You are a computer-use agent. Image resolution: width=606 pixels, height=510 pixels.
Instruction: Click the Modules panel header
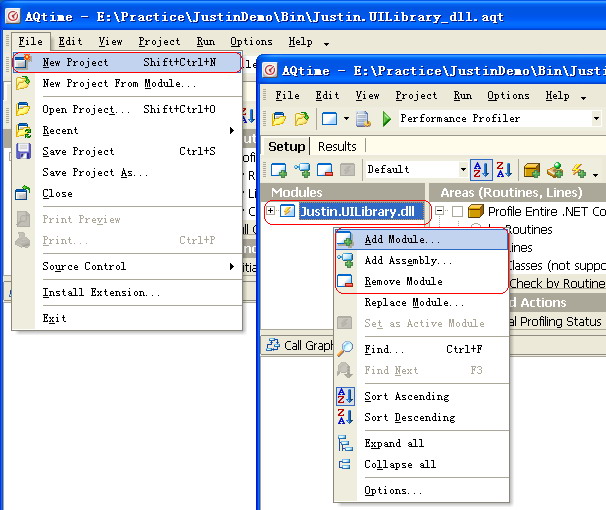(342, 192)
